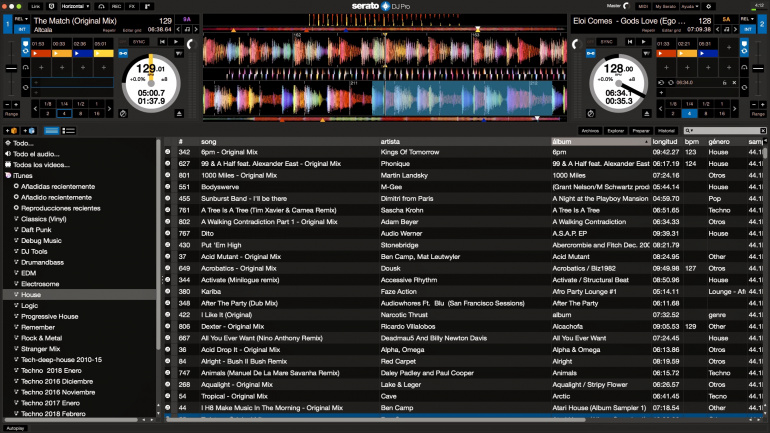Trigger the orange cue point at 00:33 on deck 1
Screen dimensions: 770x433
coord(62,54)
